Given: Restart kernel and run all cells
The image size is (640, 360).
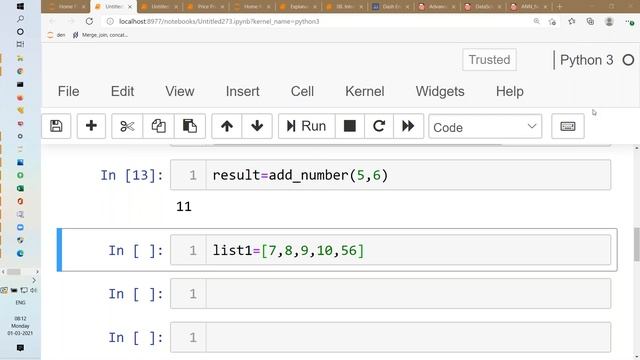Looking at the screenshot, I should [x=408, y=126].
